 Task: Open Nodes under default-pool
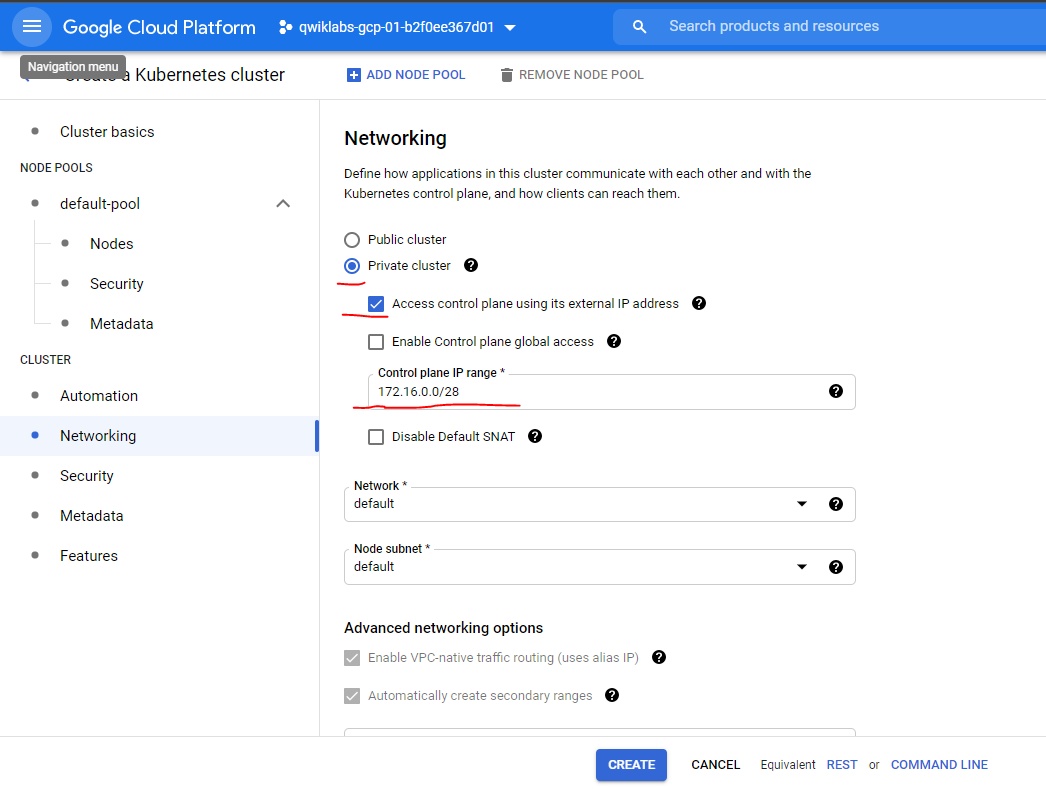click(x=111, y=244)
